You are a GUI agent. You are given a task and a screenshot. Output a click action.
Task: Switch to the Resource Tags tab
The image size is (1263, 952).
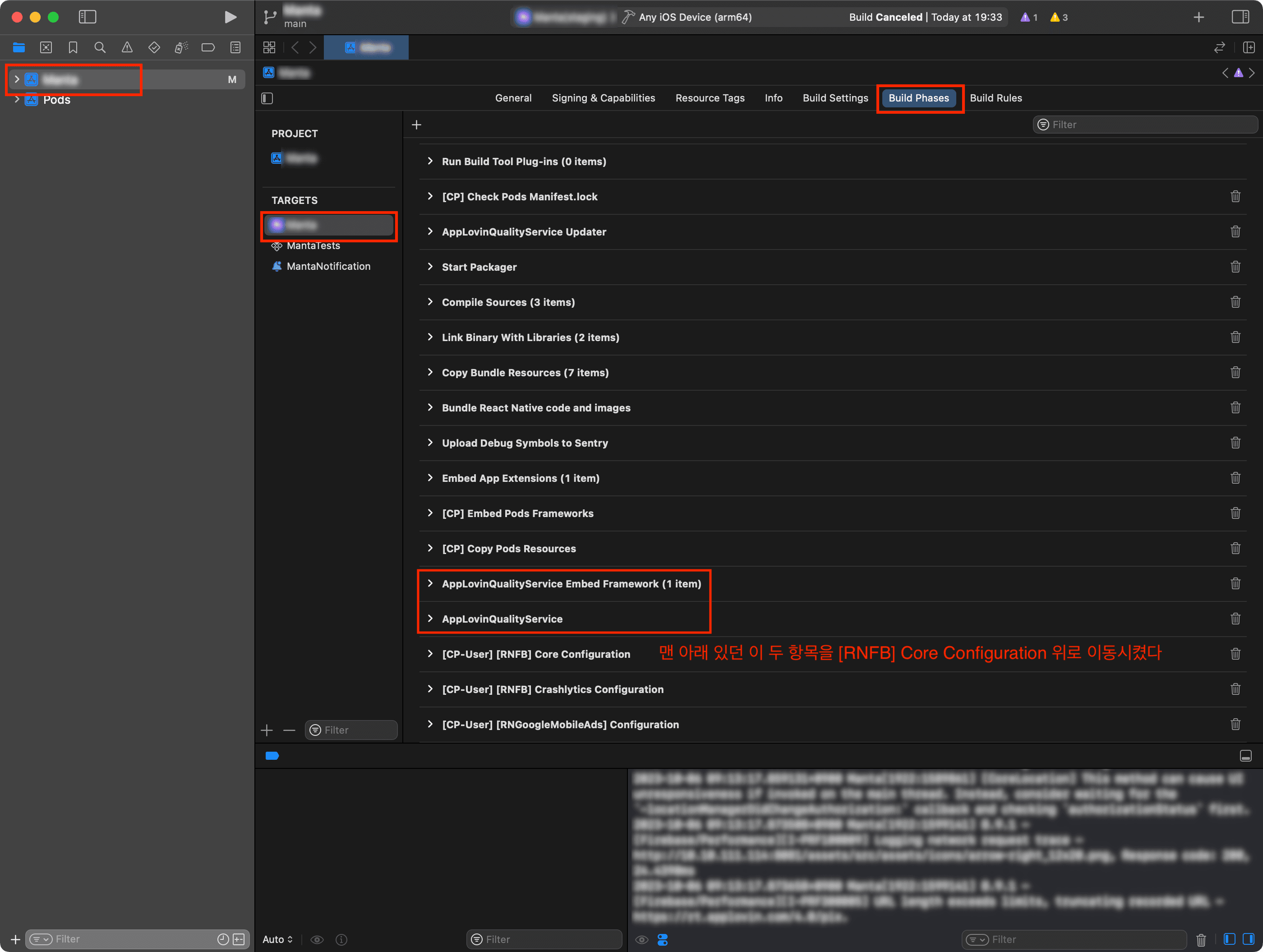(x=710, y=98)
